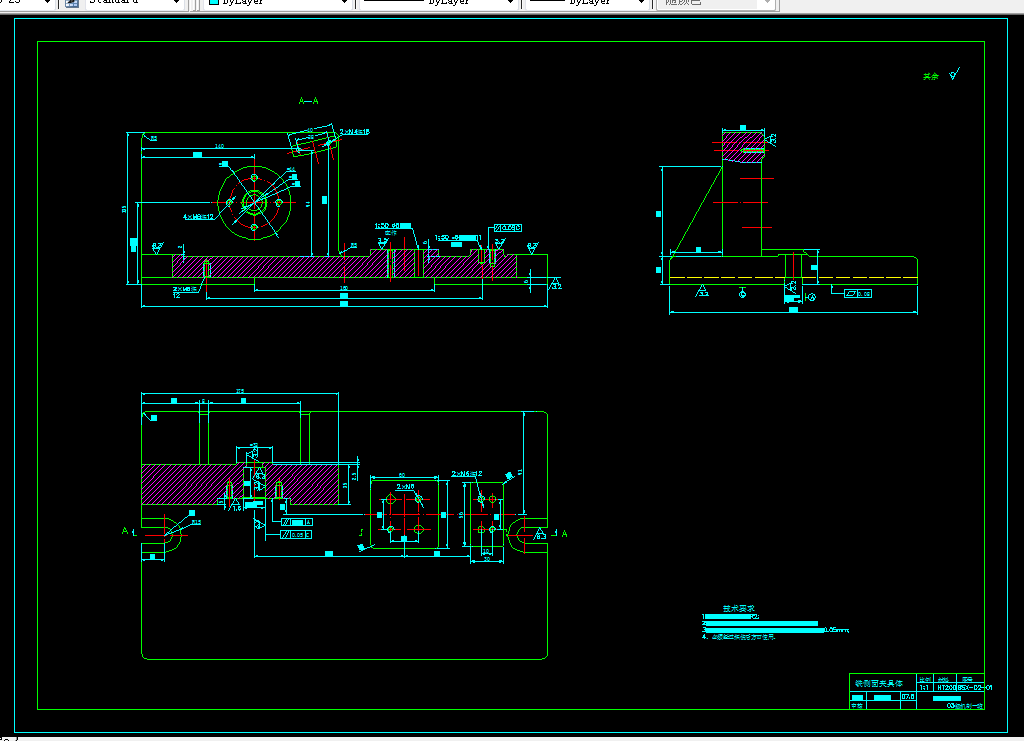This screenshot has width=1024, height=741.
Task: Open the Standard text style dropdown
Action: click(133, 4)
